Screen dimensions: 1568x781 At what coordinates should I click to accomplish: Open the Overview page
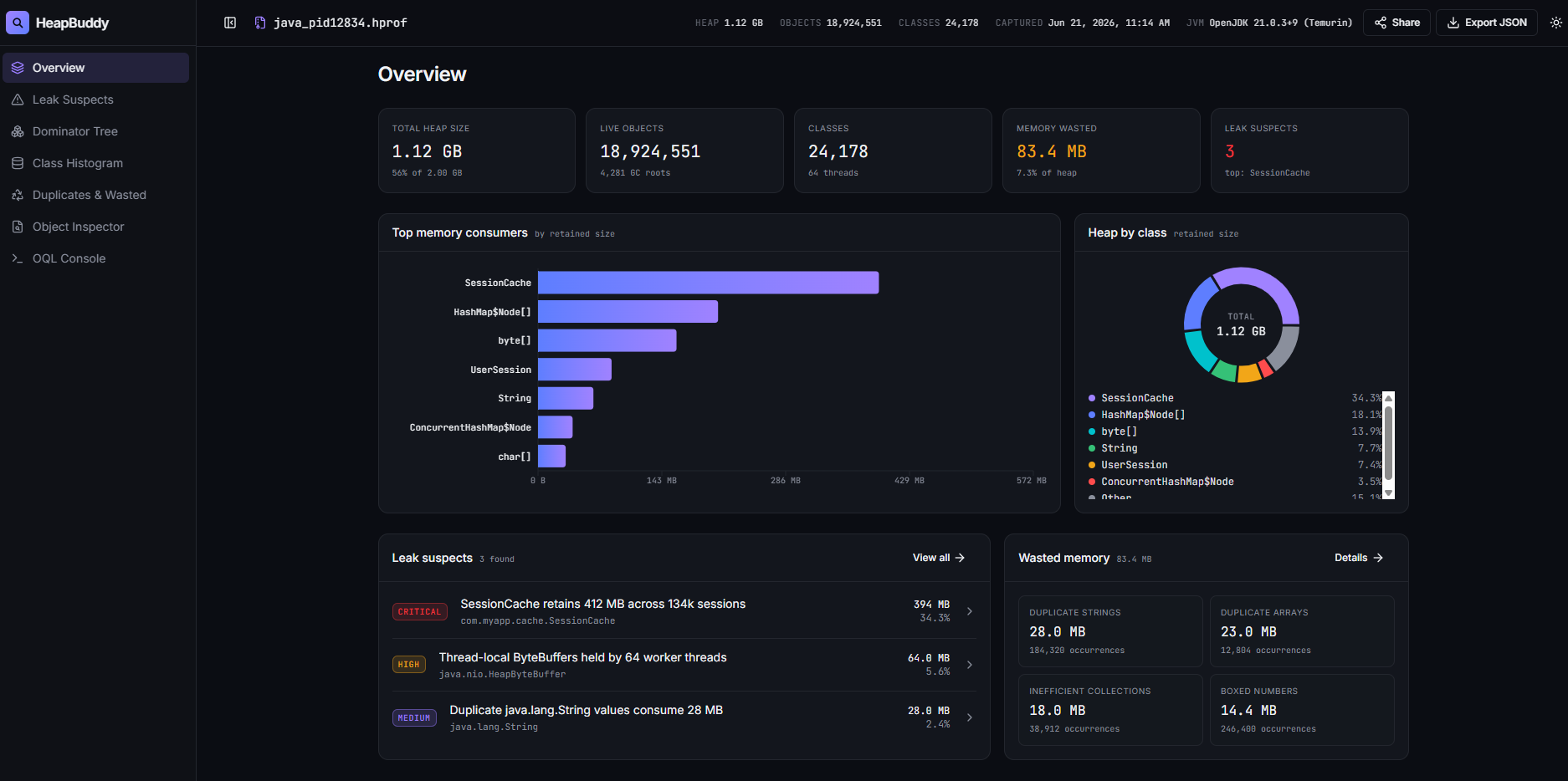point(96,68)
